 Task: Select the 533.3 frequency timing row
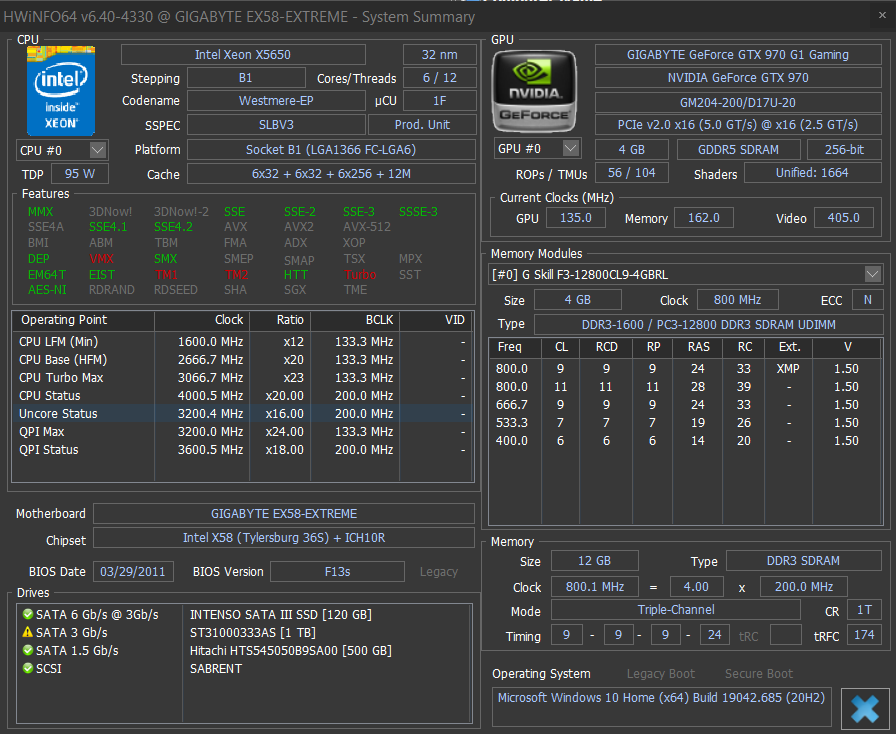pyautogui.click(x=684, y=423)
